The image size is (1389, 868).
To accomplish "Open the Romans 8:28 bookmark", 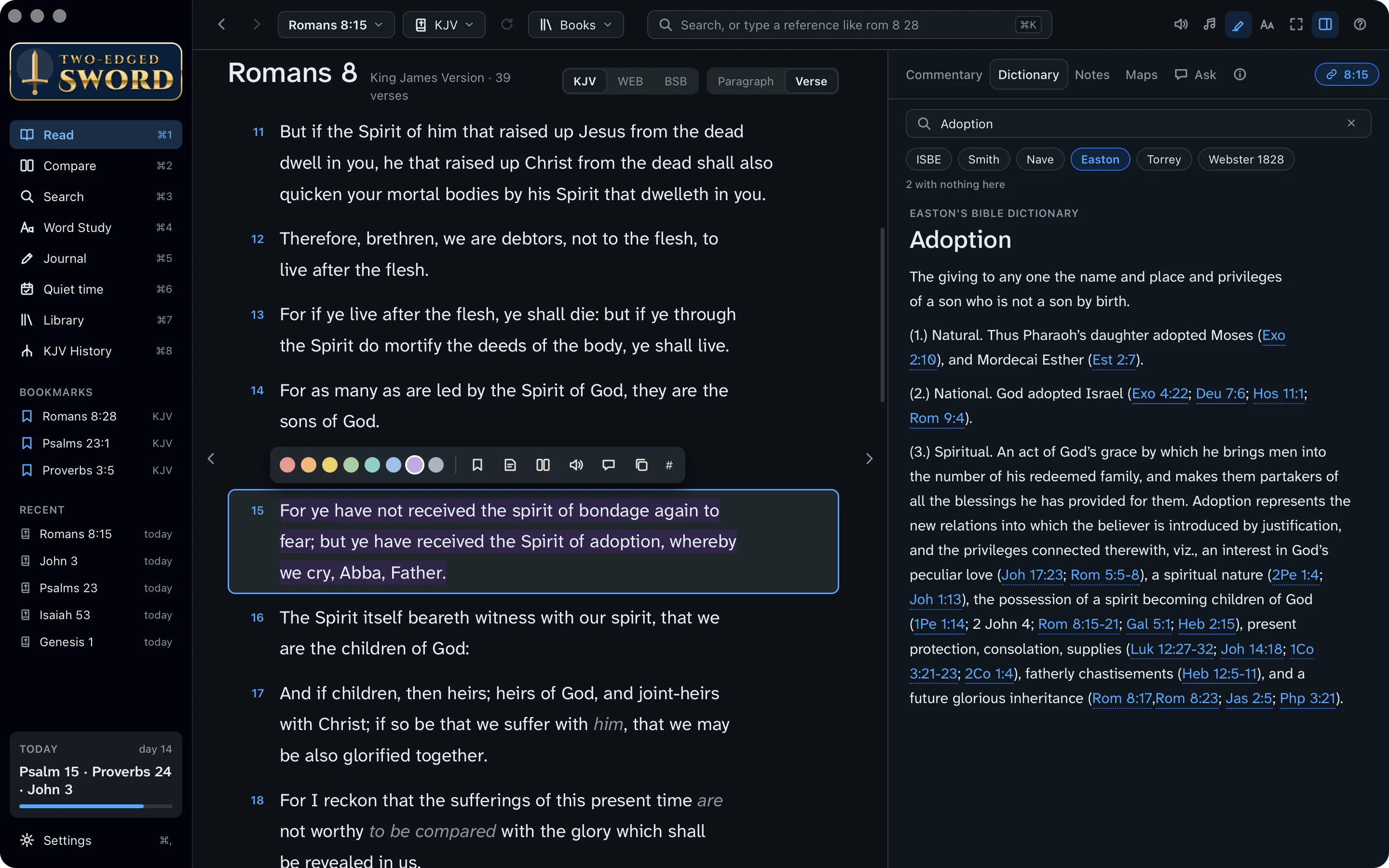I will tap(96, 416).
